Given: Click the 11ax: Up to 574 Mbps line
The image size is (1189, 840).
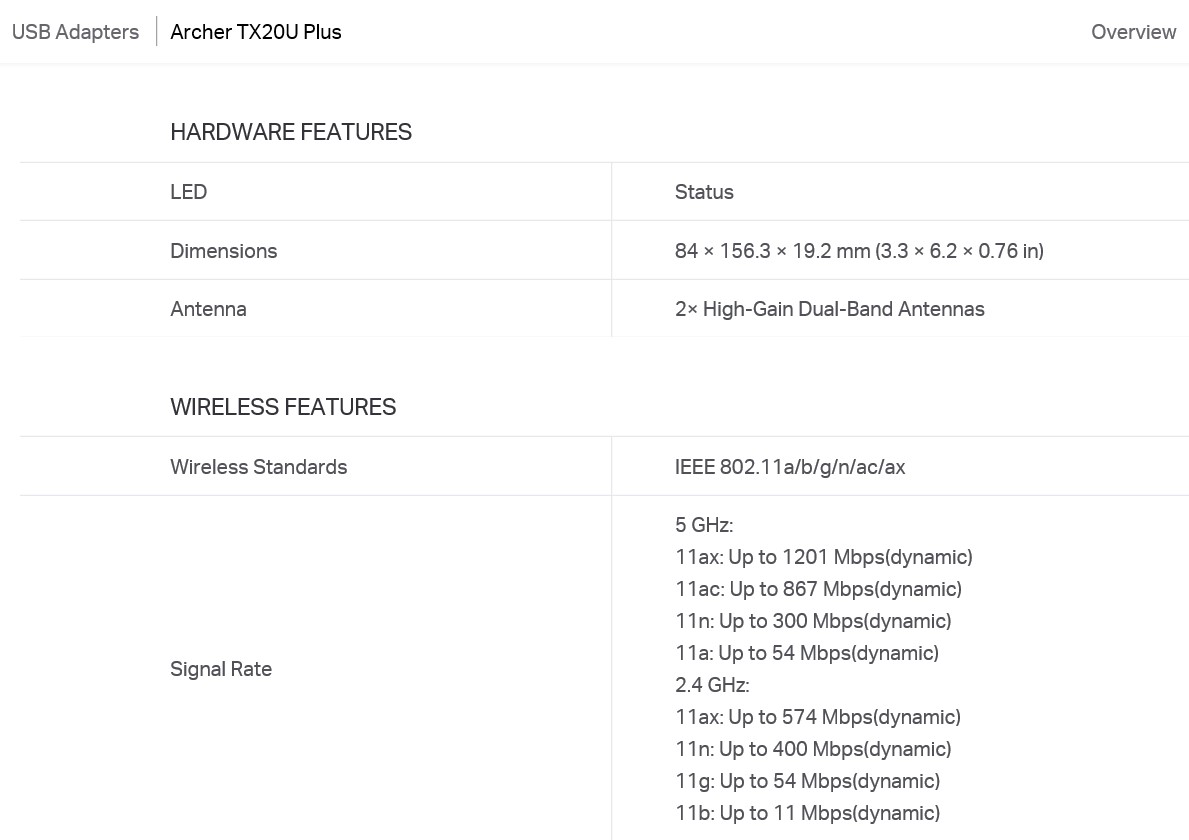Looking at the screenshot, I should point(817,717).
